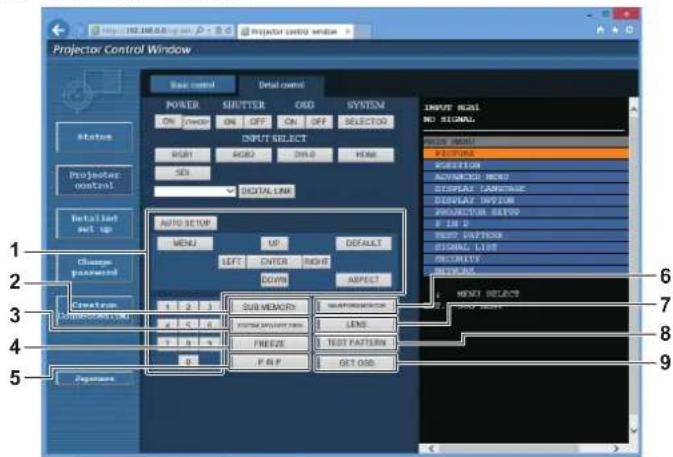Select DISPLAY OPTION in the OSD list
The image size is (673, 457).
coord(526,200)
